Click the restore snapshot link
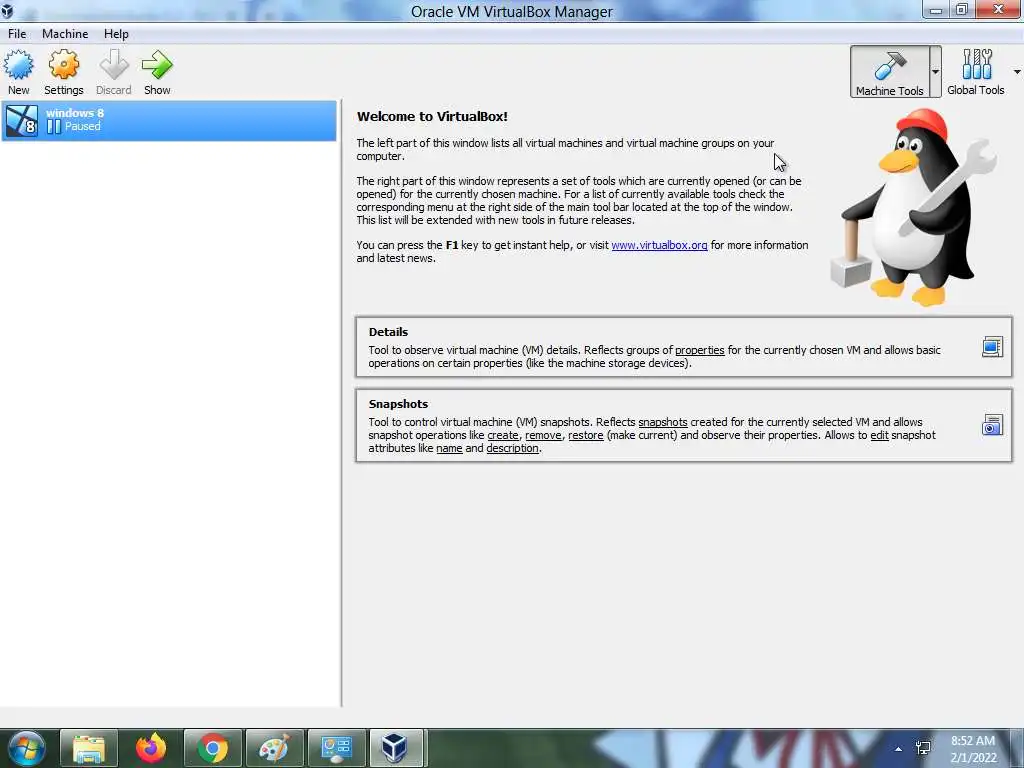1024x768 pixels. tap(586, 435)
